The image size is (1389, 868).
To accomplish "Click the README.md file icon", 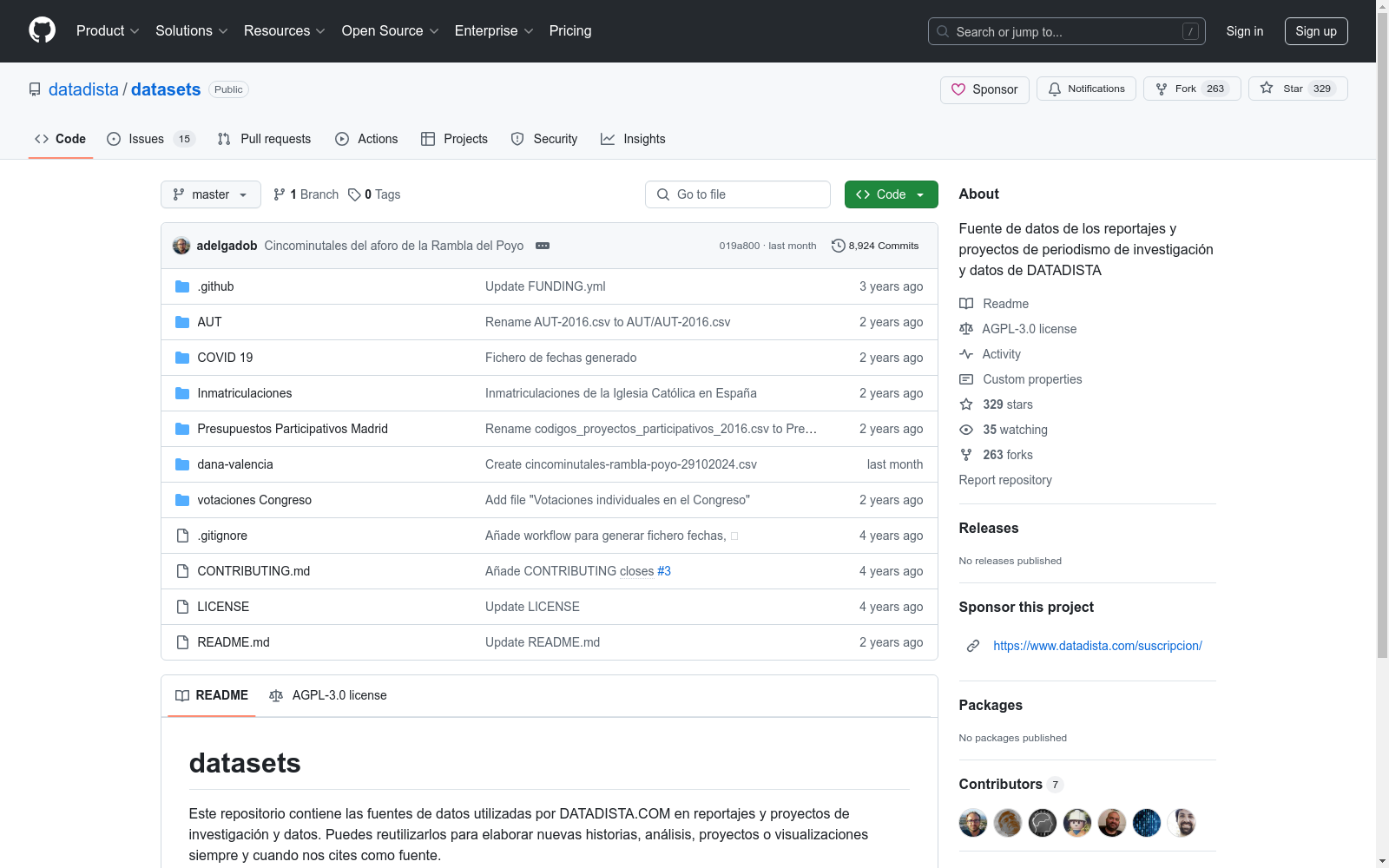I will click(182, 642).
